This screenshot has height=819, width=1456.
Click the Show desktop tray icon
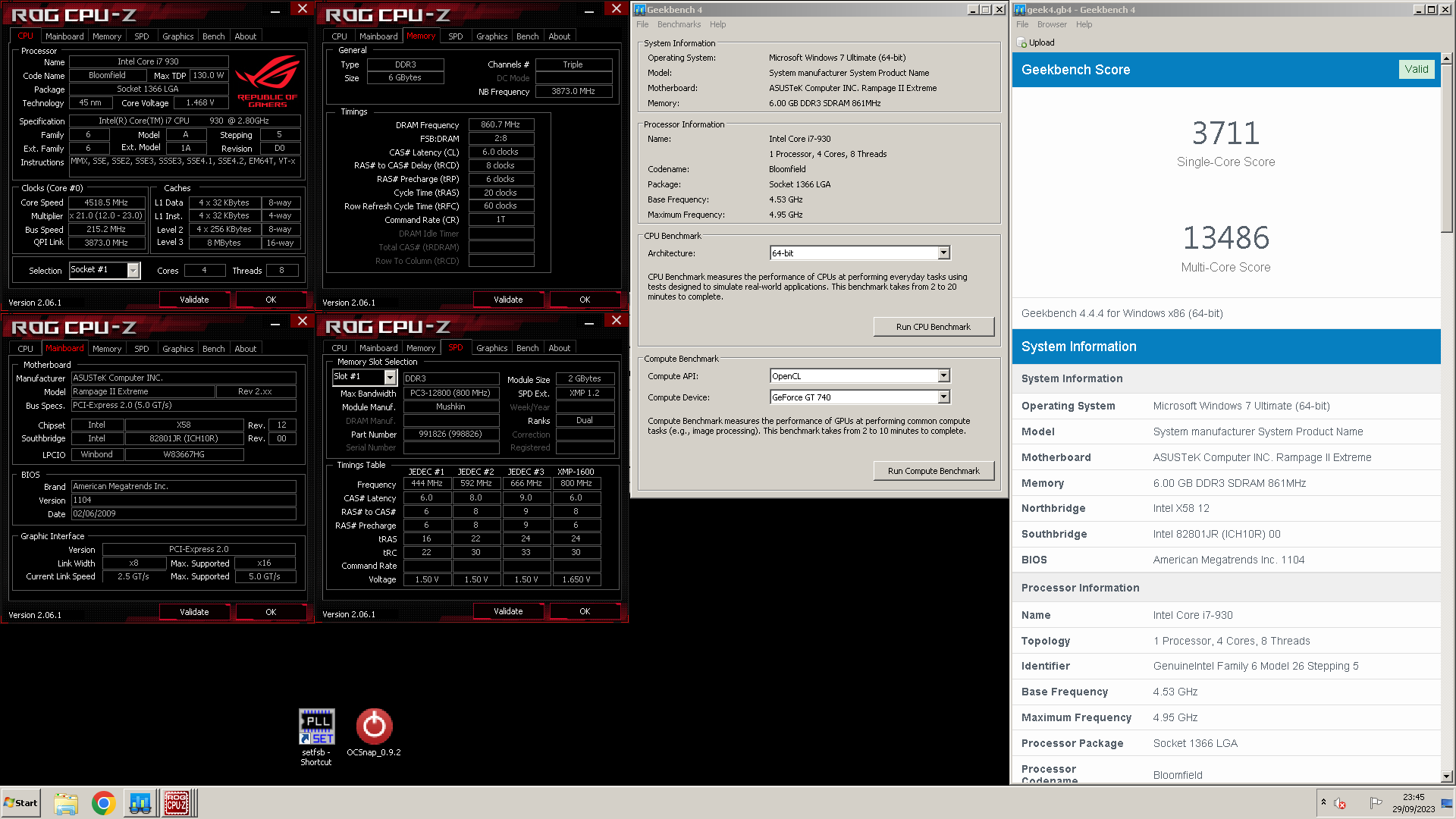coord(1447,803)
